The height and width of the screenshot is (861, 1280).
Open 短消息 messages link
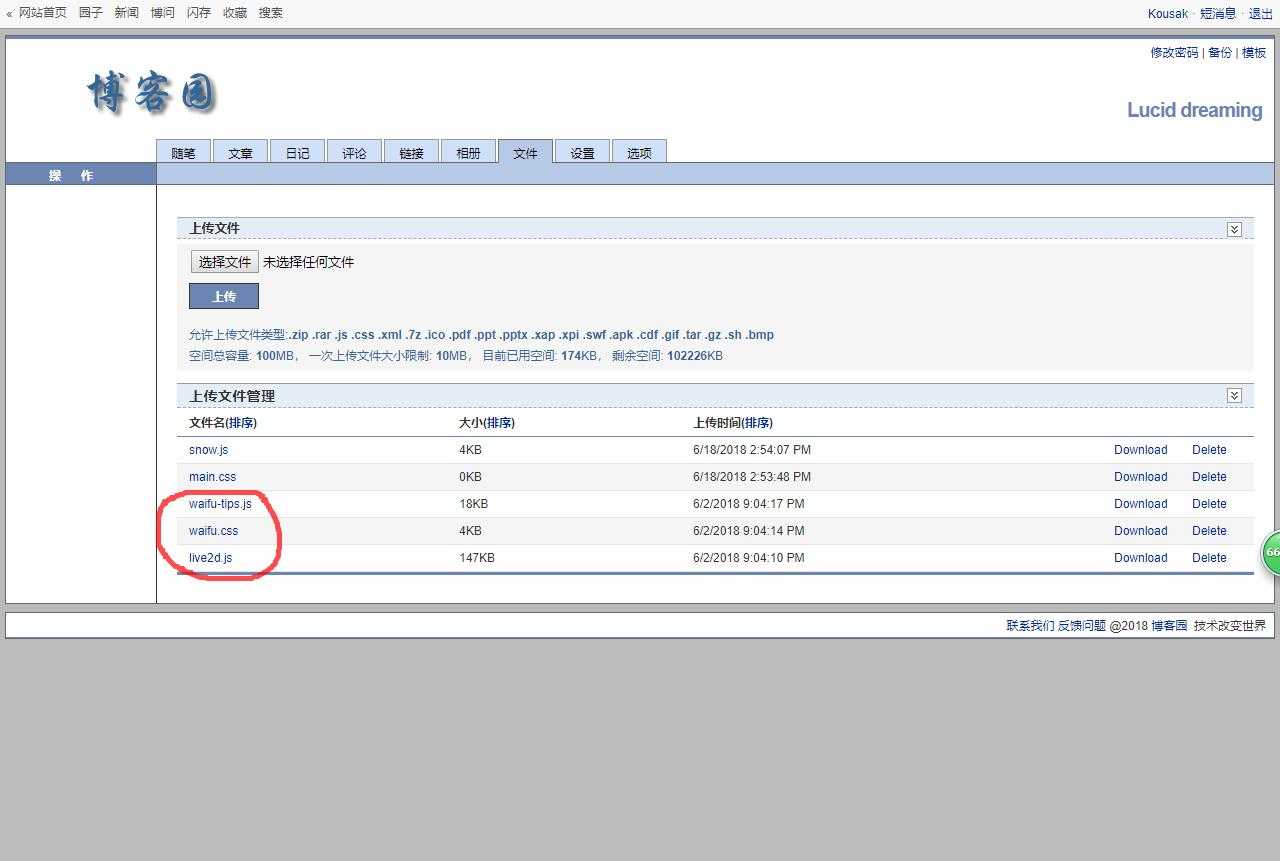(x=1218, y=14)
